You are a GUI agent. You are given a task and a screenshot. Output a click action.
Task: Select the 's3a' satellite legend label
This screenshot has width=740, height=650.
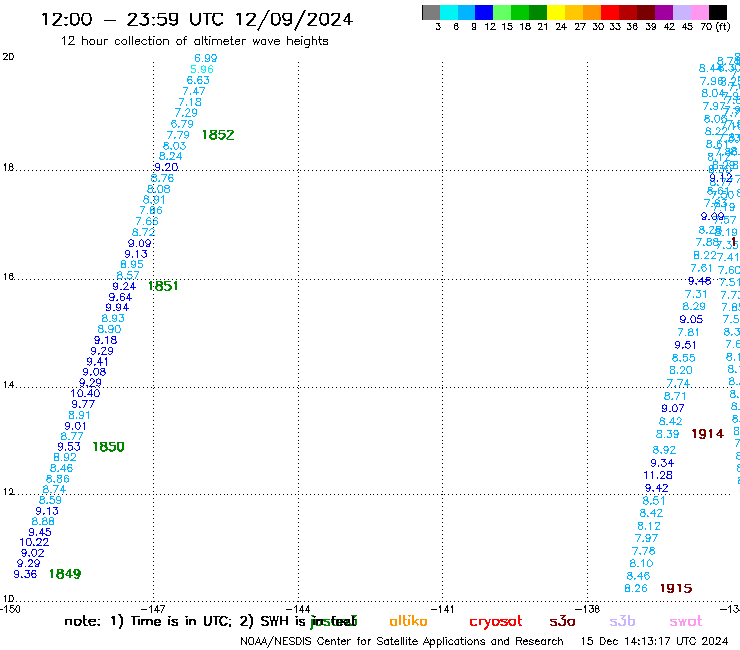coord(562,622)
